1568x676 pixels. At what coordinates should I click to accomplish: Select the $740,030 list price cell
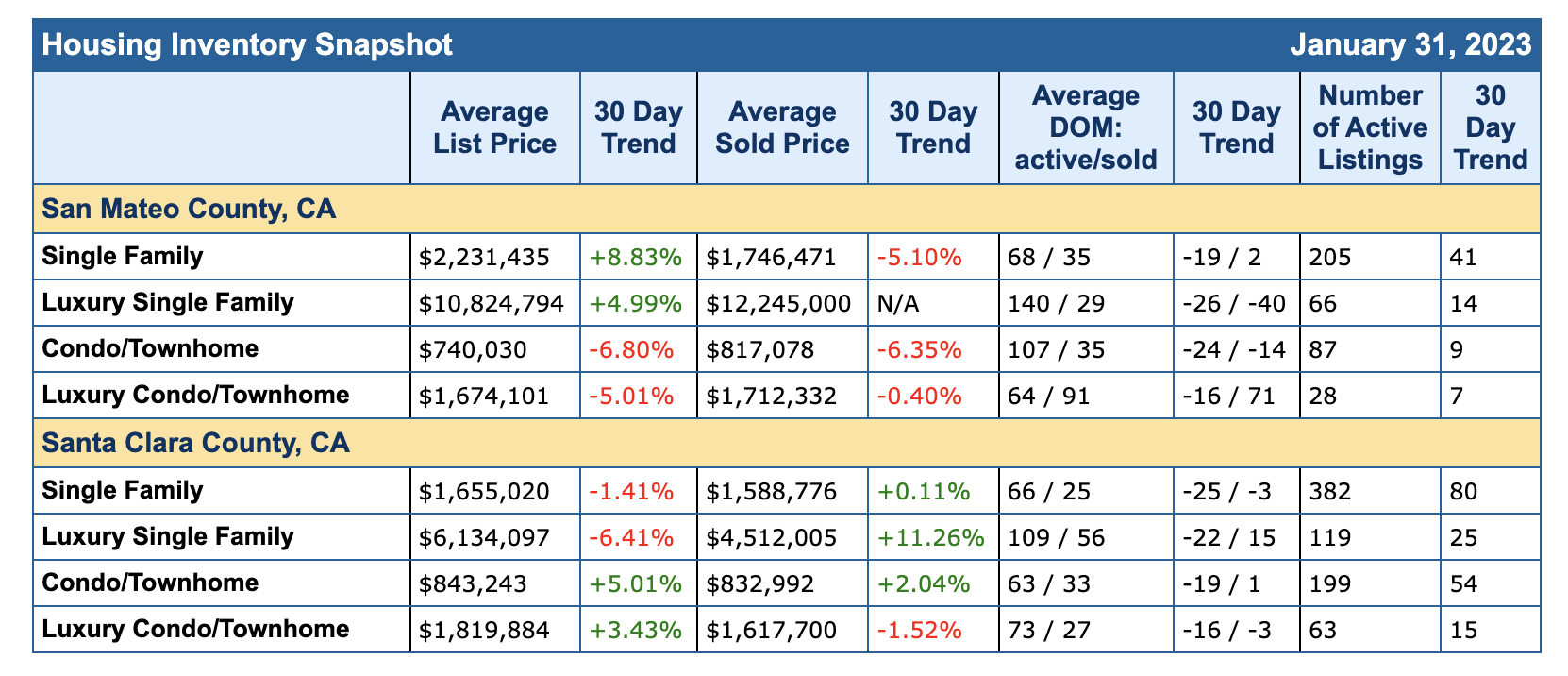[x=474, y=349]
